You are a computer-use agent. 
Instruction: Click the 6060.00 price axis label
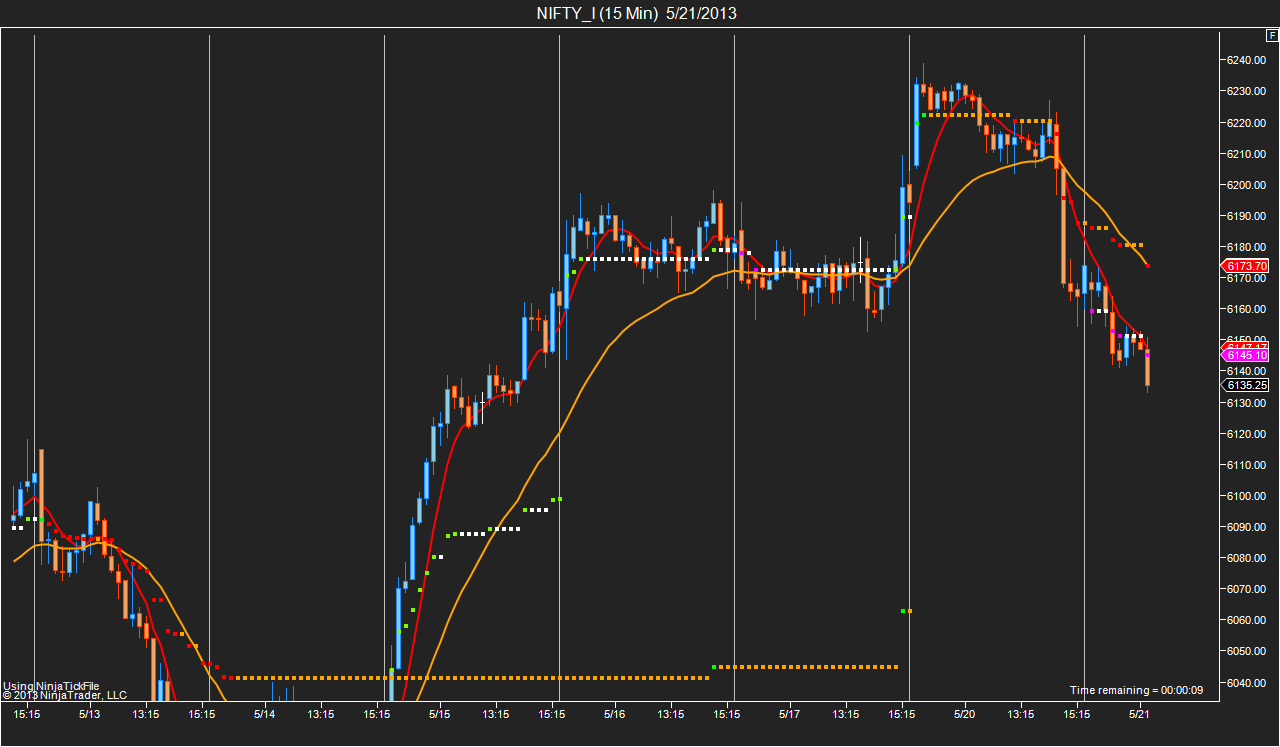(x=1249, y=620)
